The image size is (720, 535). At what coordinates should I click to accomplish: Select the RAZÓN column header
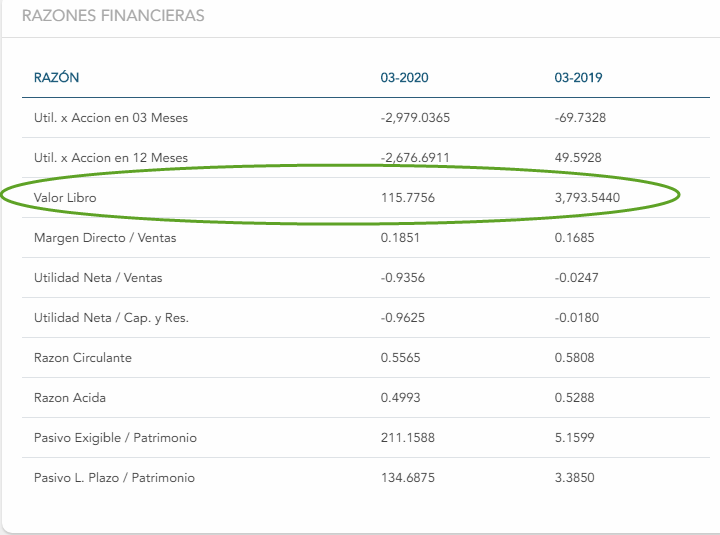[x=56, y=78]
